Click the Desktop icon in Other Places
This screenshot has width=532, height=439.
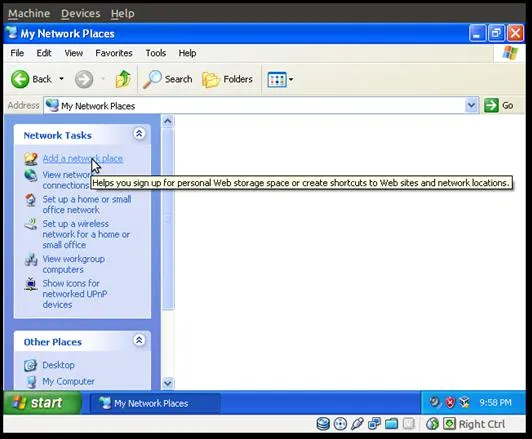(x=30, y=365)
